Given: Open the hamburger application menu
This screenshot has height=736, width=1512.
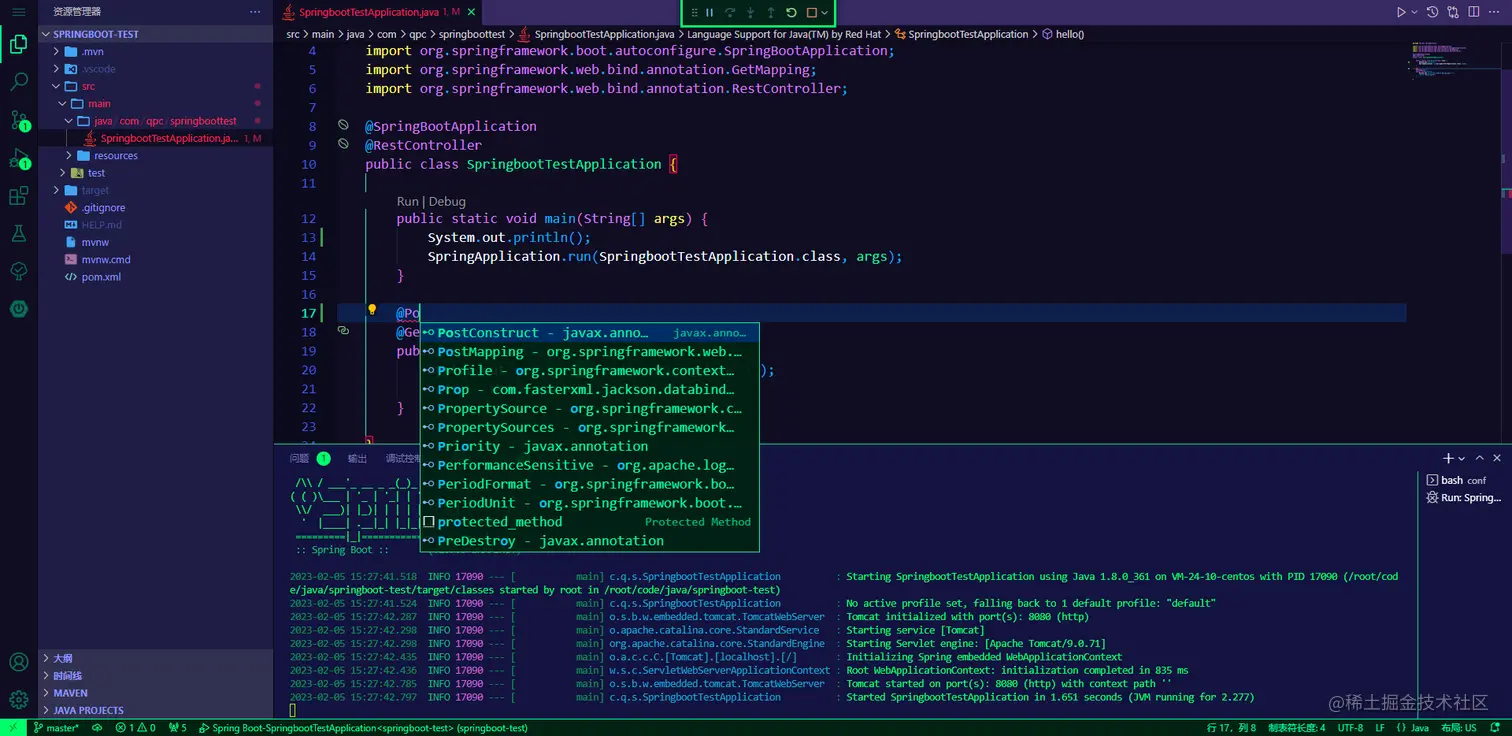Looking at the screenshot, I should [x=18, y=12].
